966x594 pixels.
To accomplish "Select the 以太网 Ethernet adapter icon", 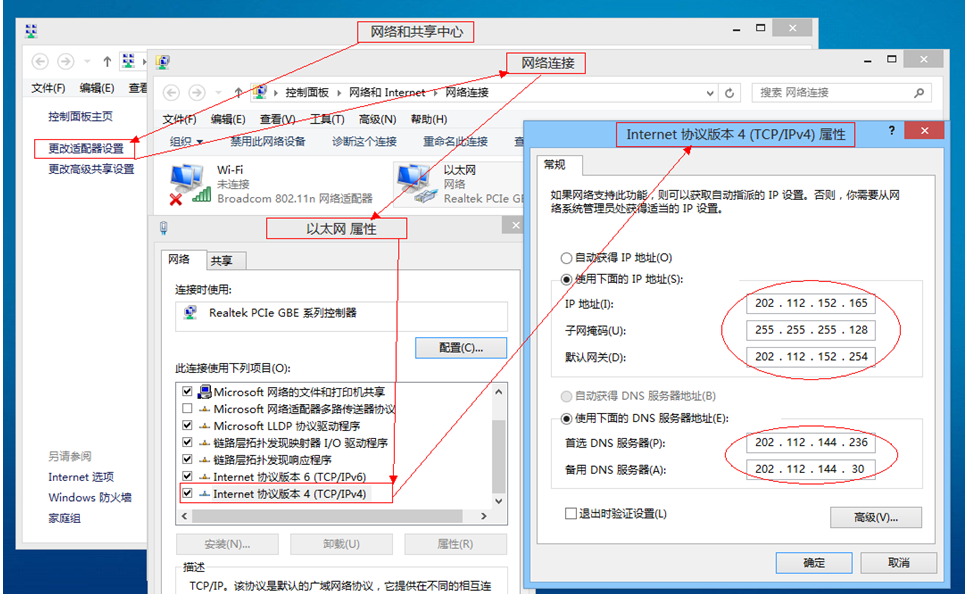I will [x=415, y=183].
